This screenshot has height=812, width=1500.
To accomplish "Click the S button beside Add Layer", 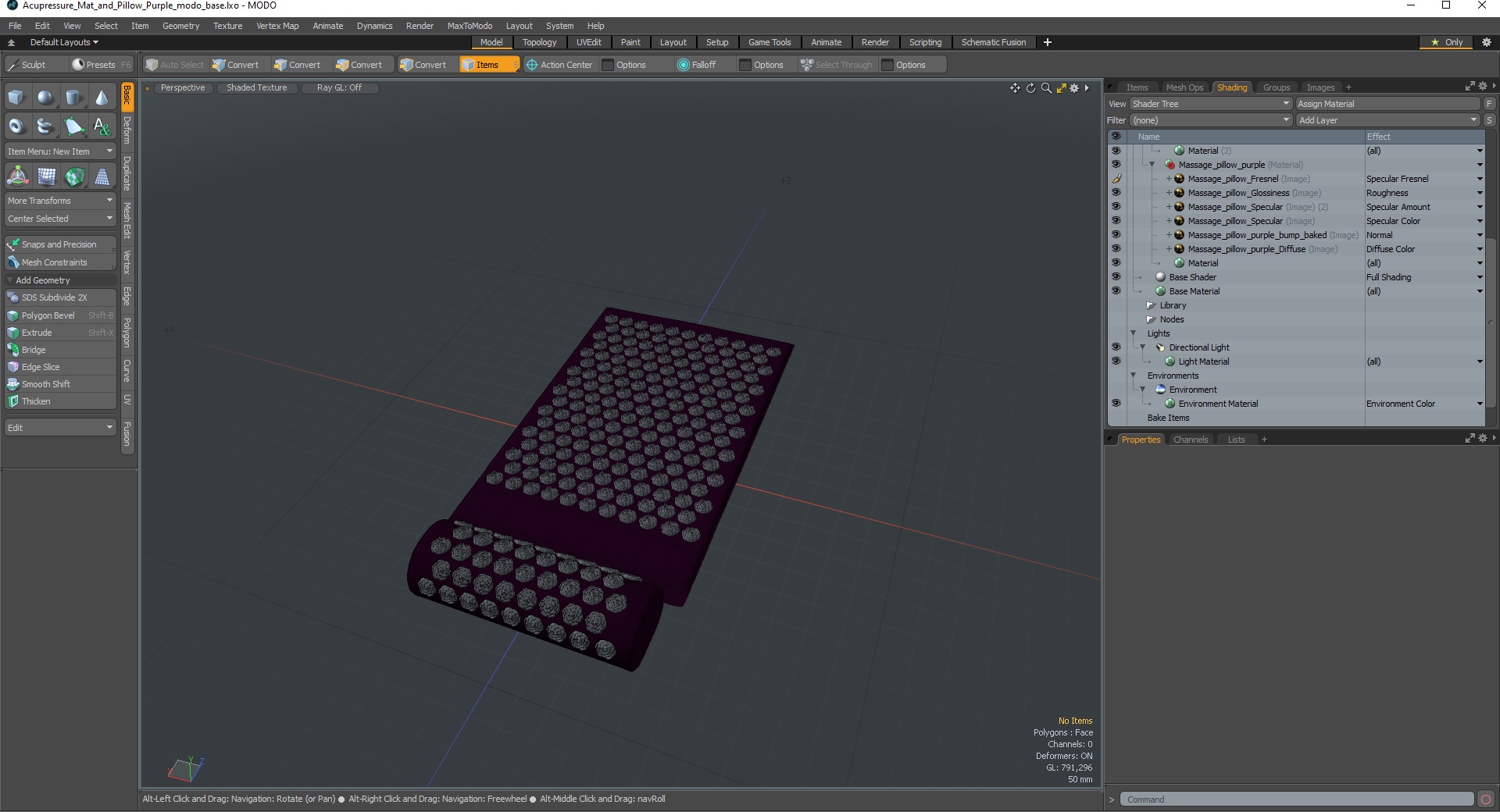I will (x=1490, y=120).
